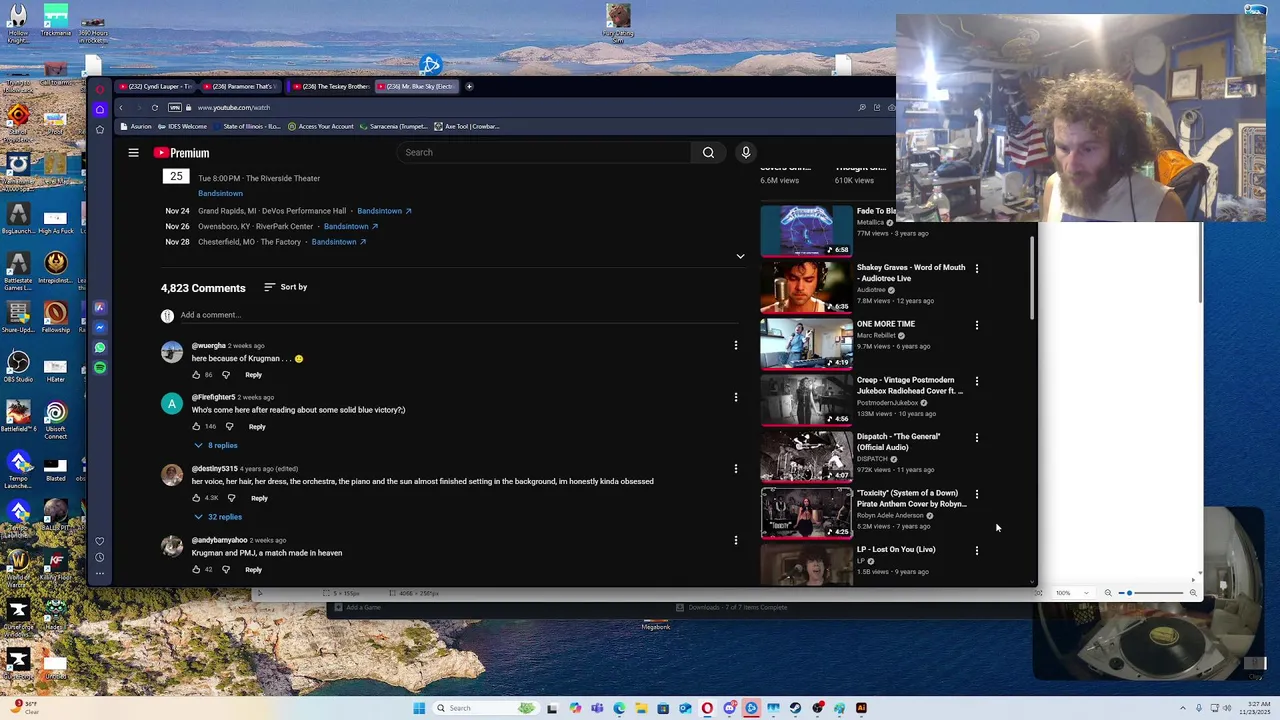This screenshot has width=1280, height=720.
Task: Reply to the @wuergha comment
Action: (x=253, y=375)
